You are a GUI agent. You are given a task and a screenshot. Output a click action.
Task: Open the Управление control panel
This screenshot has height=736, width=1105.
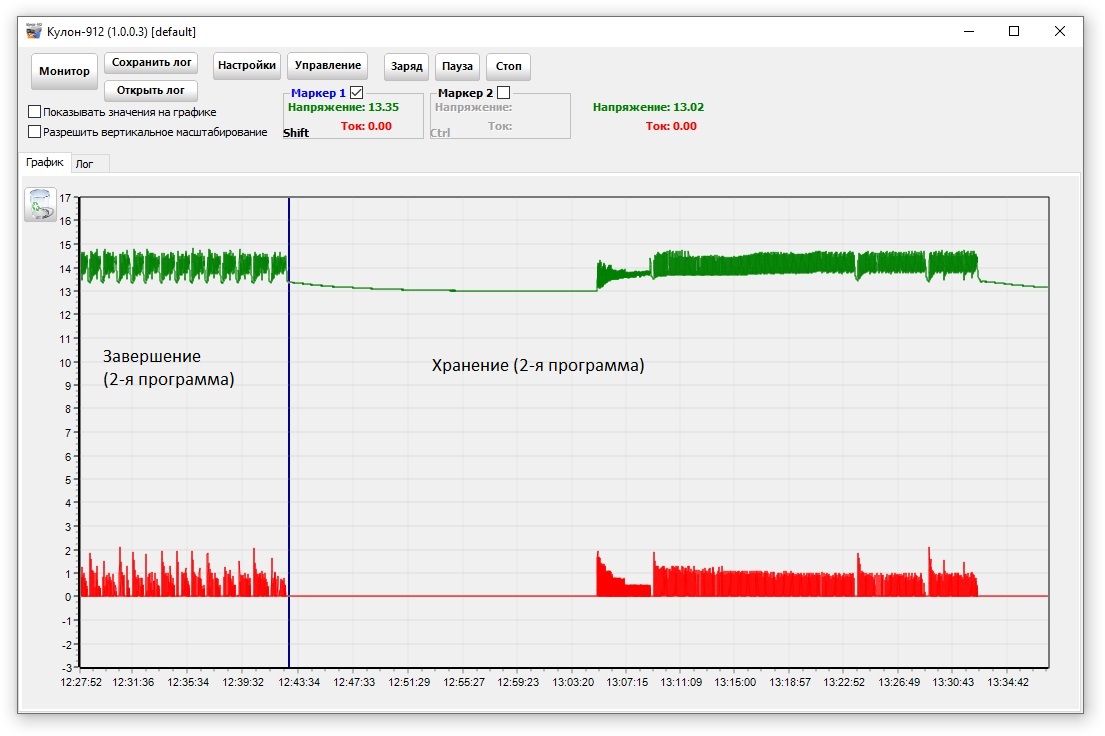327,66
